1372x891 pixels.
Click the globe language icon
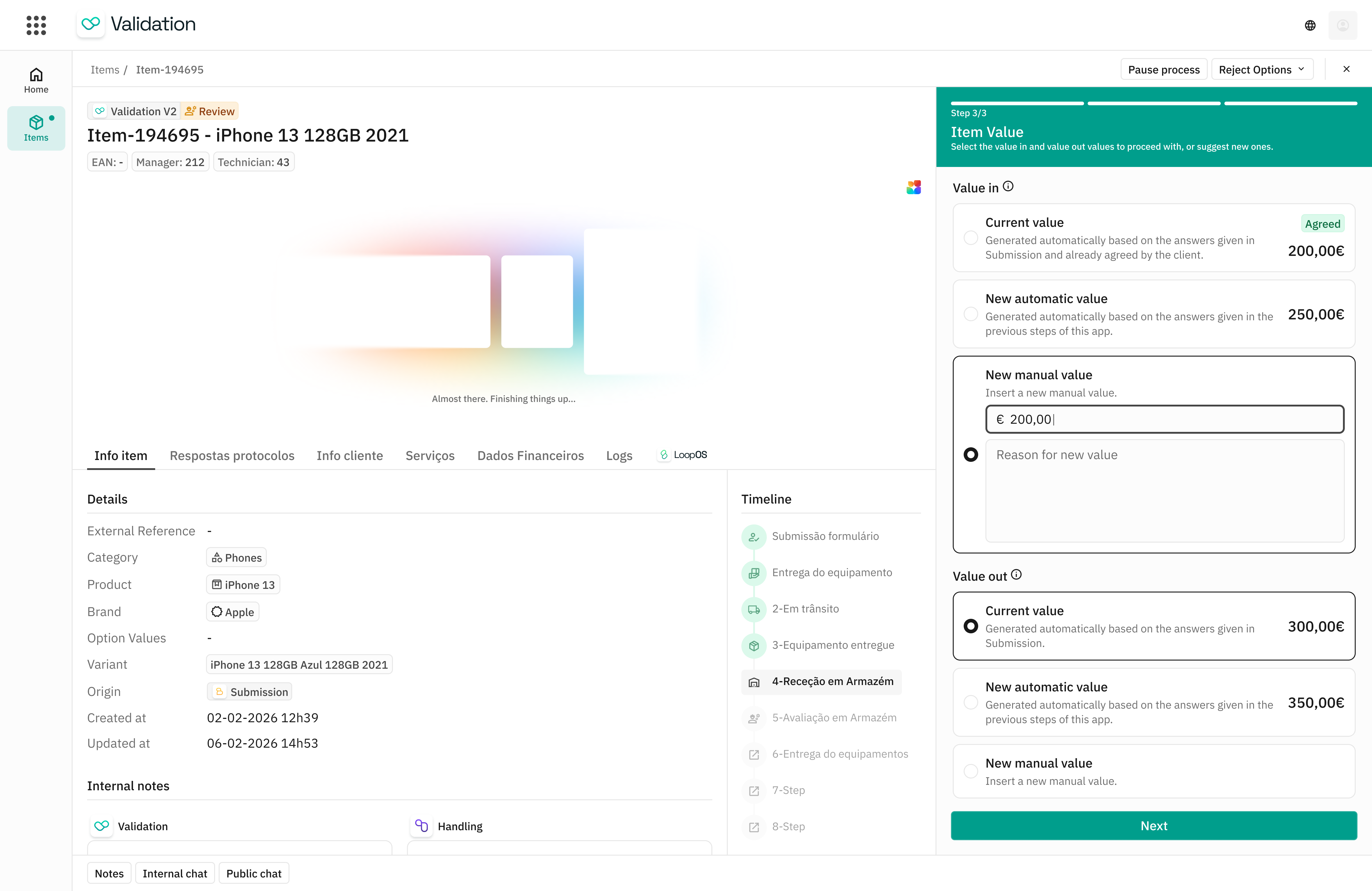tap(1310, 25)
